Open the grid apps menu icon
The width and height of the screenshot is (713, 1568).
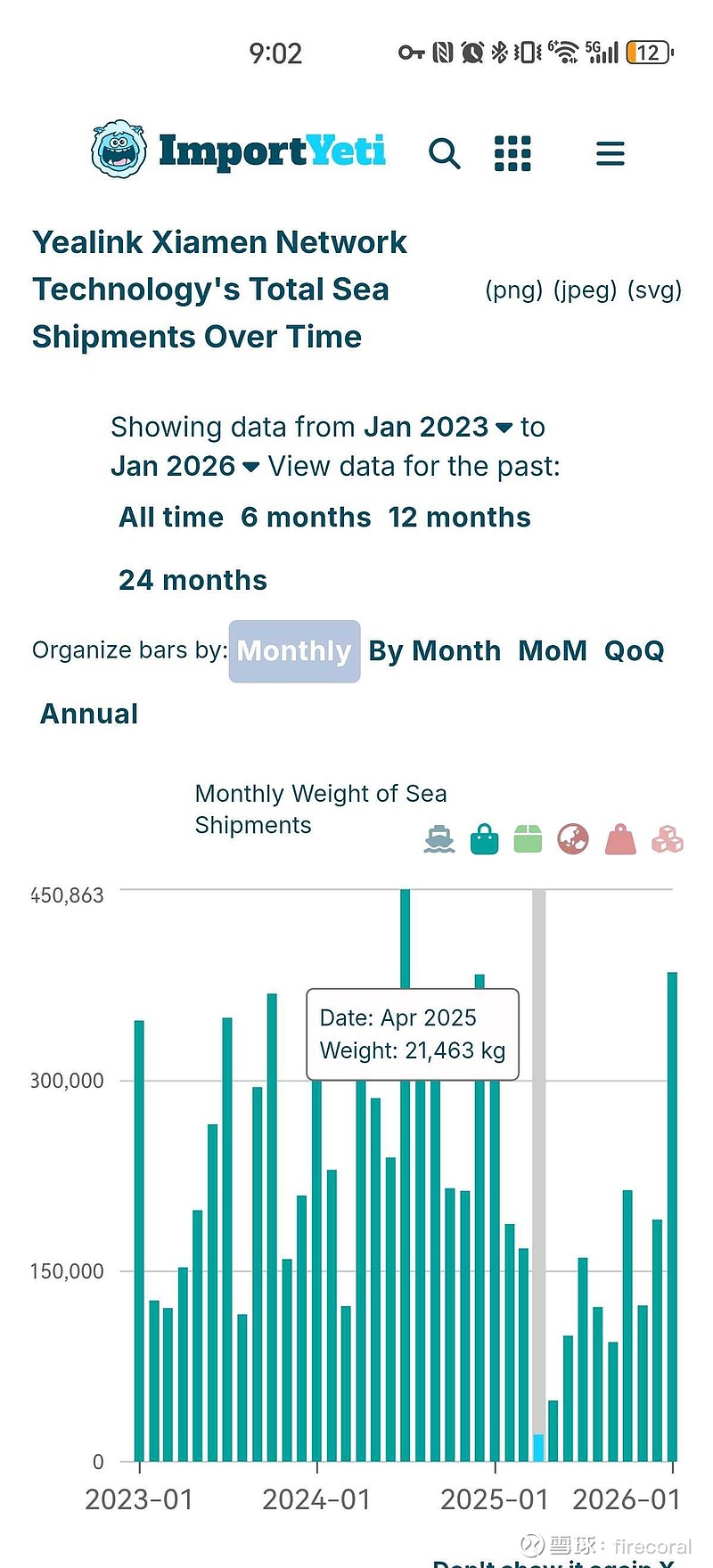point(512,153)
